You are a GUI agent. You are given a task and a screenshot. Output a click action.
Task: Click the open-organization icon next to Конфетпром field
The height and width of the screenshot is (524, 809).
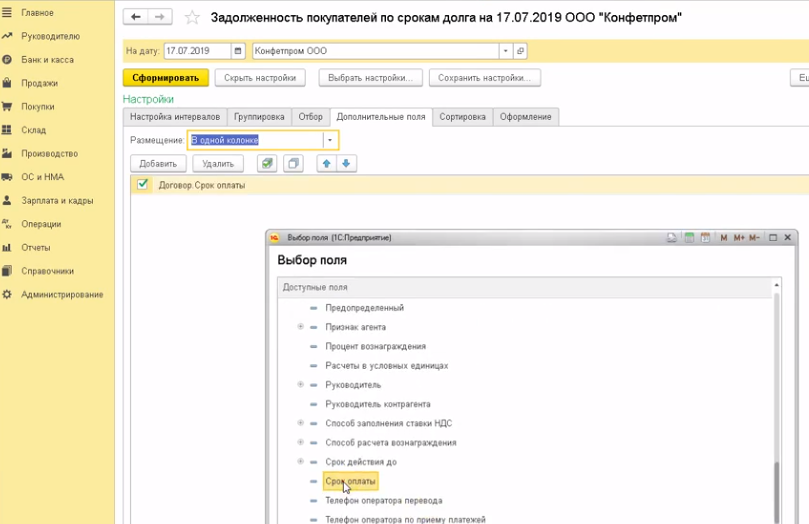(521, 51)
